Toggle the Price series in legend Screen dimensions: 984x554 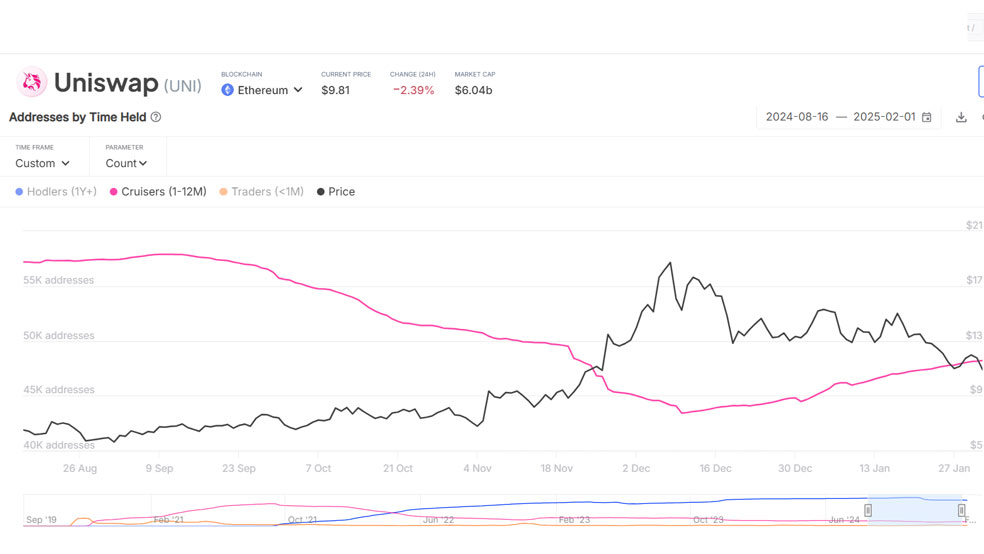(336, 192)
